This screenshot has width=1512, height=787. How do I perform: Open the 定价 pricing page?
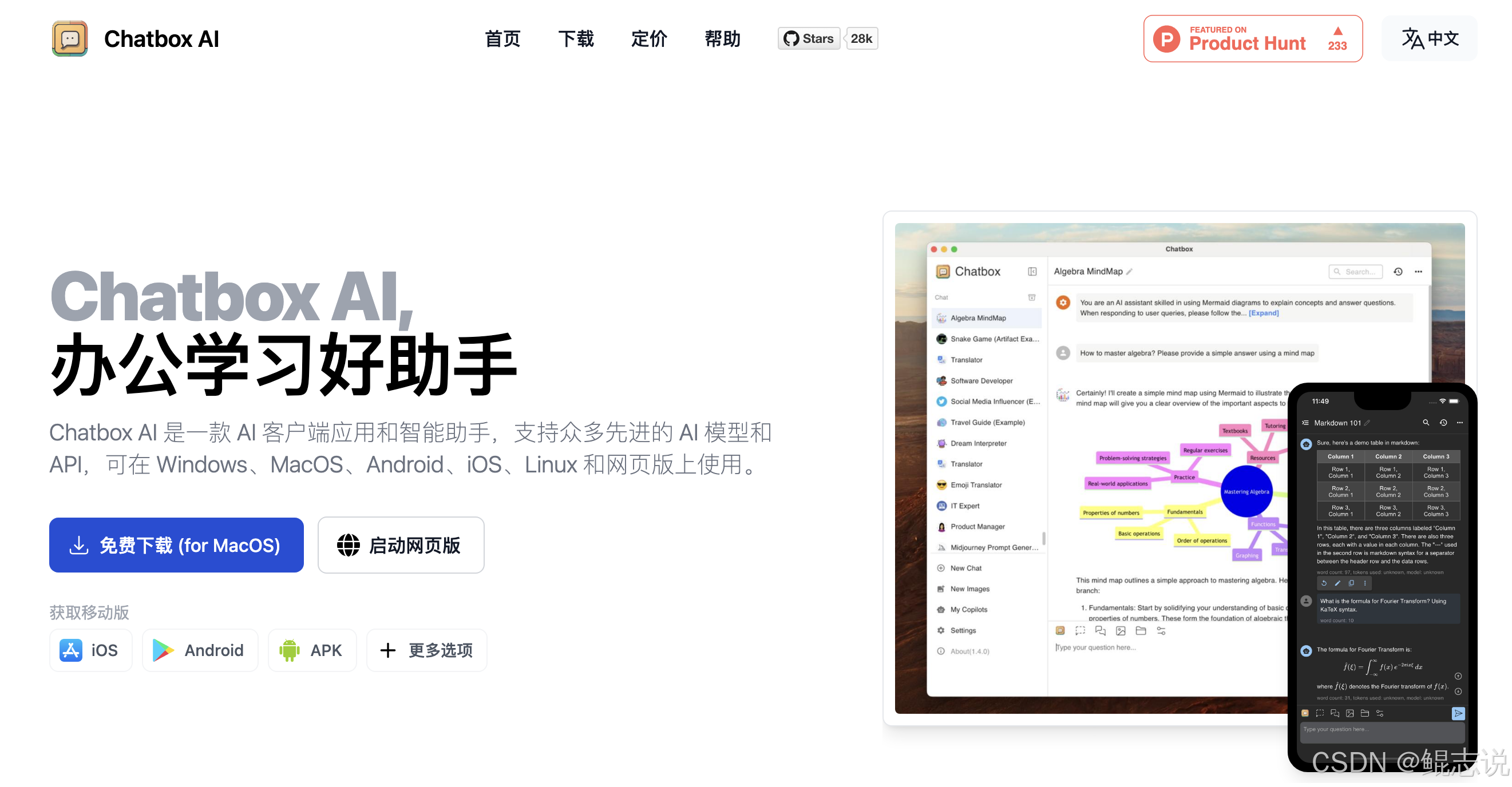649,39
